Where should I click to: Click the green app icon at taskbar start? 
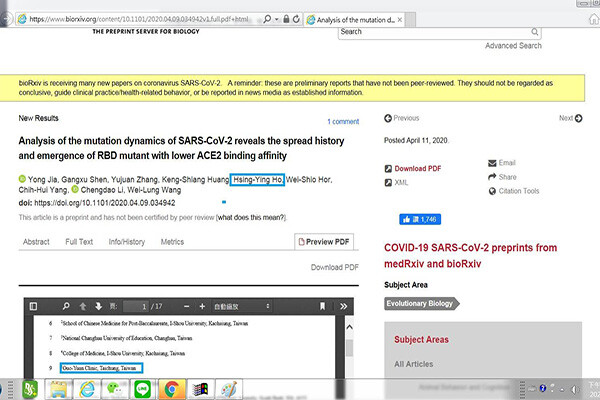29,389
